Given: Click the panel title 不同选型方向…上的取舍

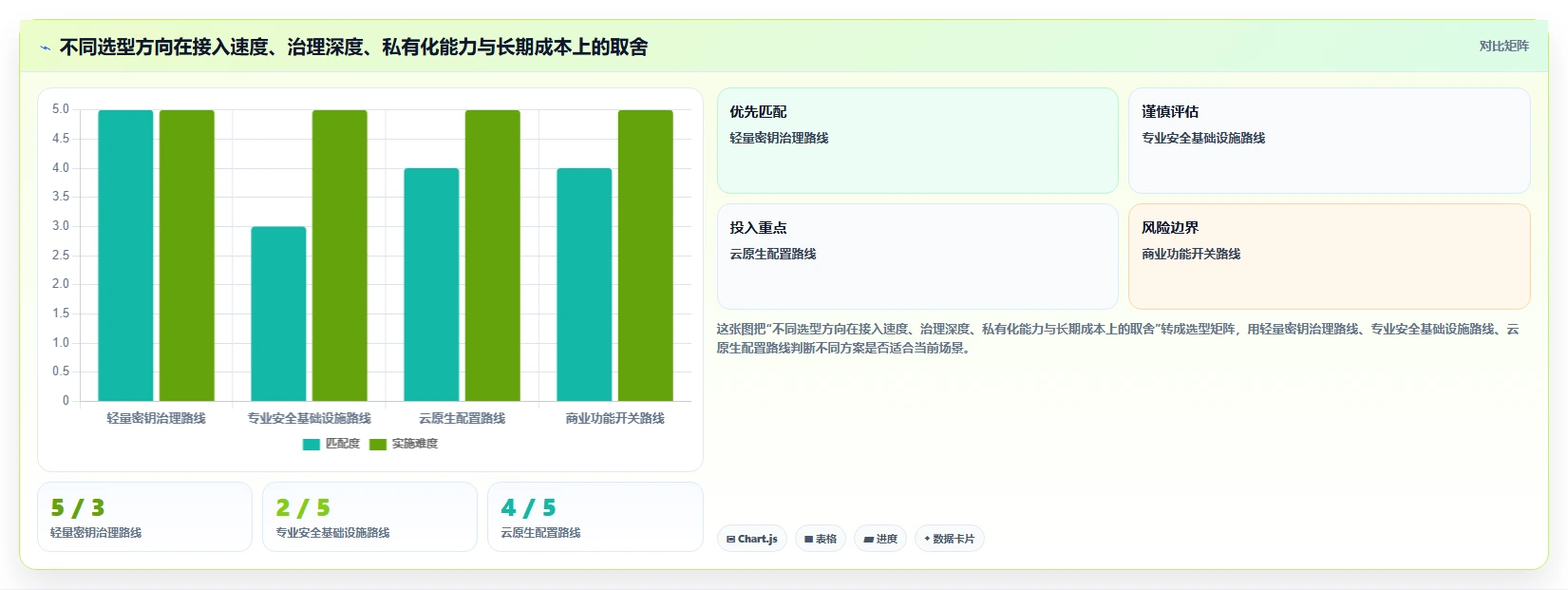Looking at the screenshot, I should coord(353,48).
